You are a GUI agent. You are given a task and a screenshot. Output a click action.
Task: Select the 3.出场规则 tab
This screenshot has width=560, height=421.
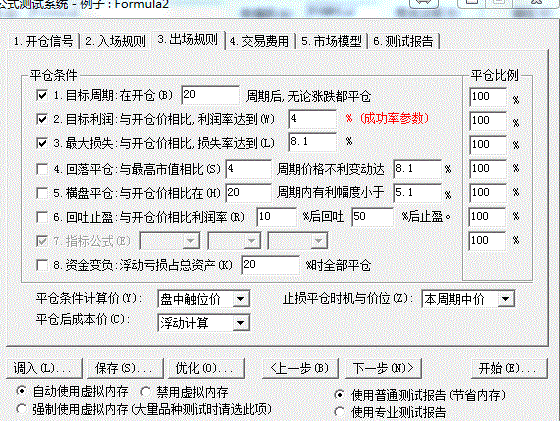click(188, 40)
